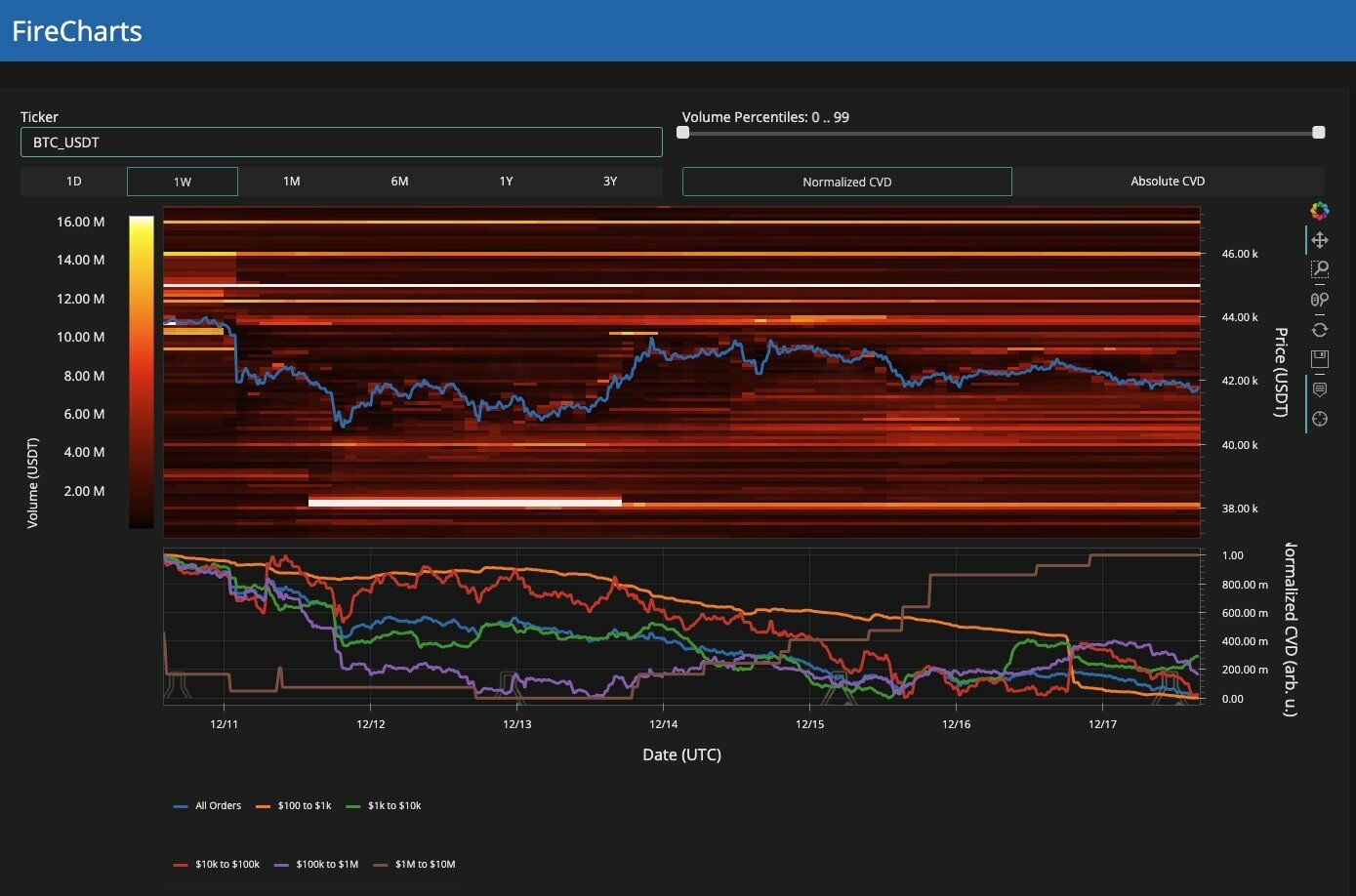The height and width of the screenshot is (896, 1356).
Task: Click the Bokeh logo icon
Action: tap(1319, 211)
